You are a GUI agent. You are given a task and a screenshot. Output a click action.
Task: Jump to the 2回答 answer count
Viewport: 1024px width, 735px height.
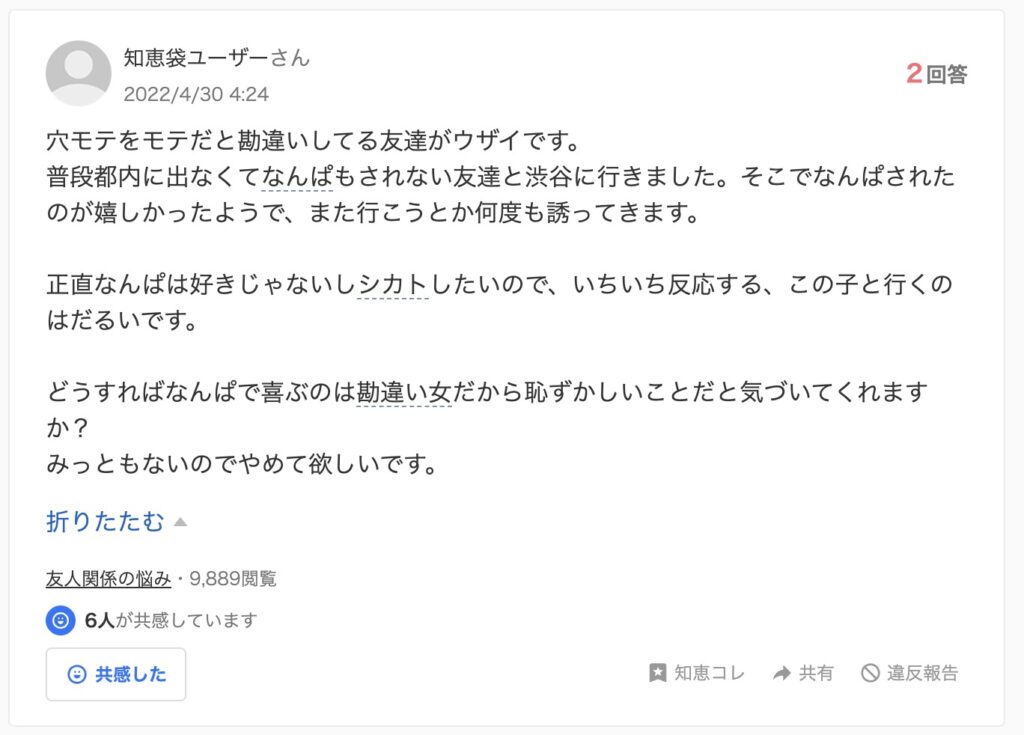pos(937,74)
